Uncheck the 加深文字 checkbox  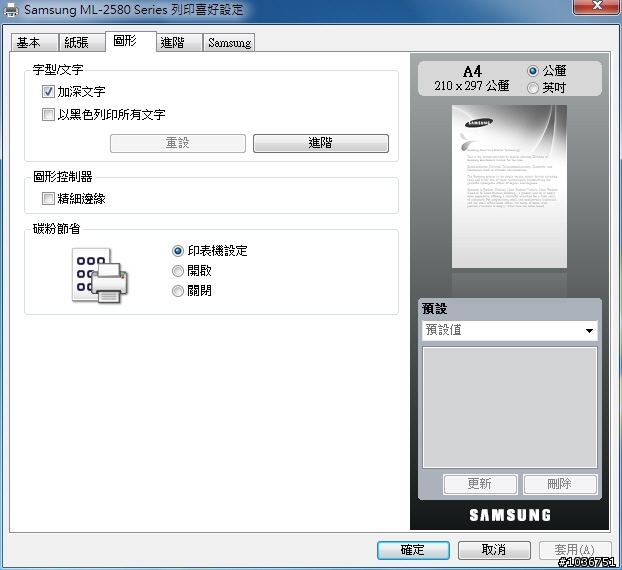point(48,92)
